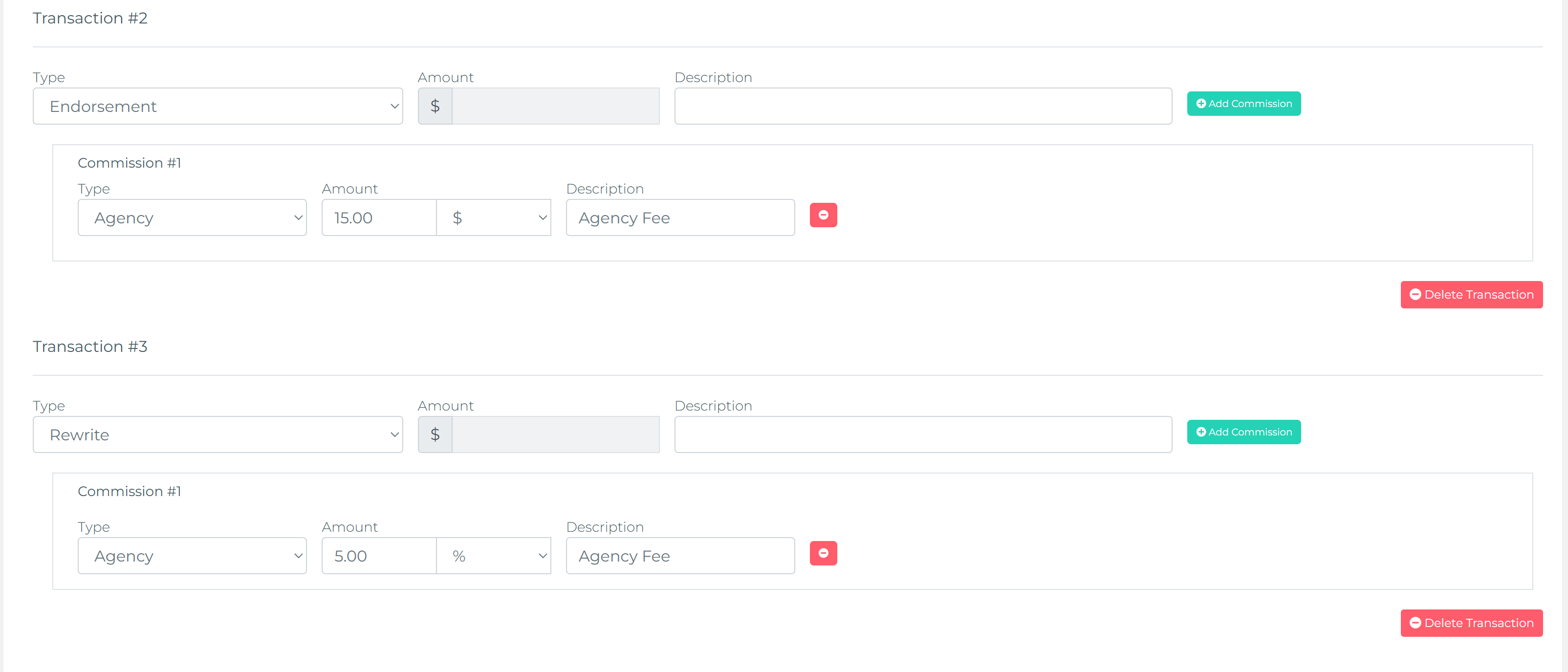Delete Transaction #3
The image size is (1568, 672).
pyautogui.click(x=1471, y=623)
